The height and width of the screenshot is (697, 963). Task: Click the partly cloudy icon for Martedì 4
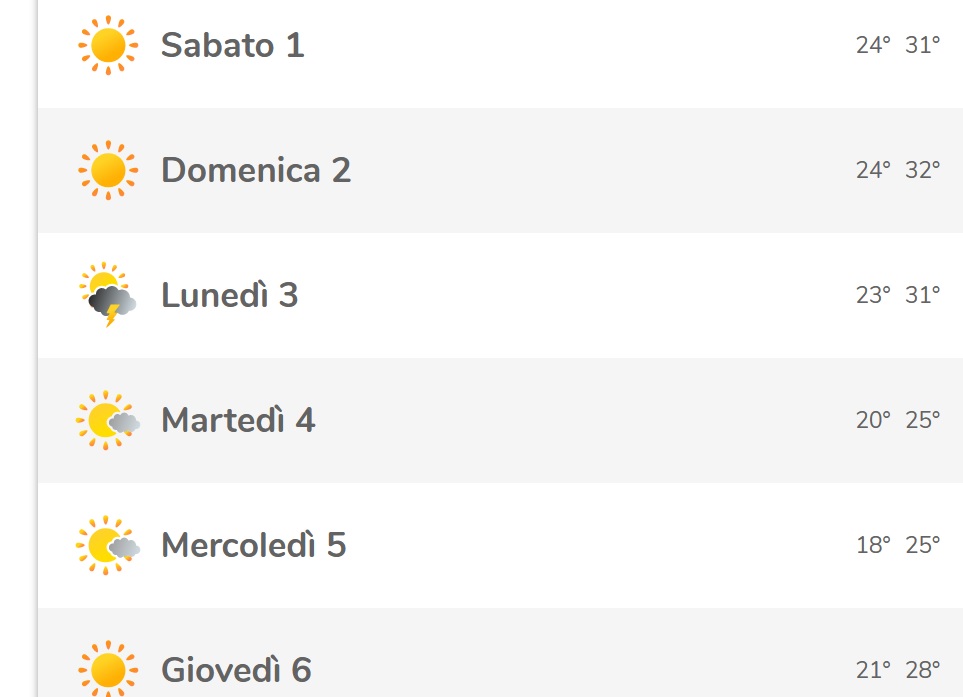pyautogui.click(x=107, y=421)
